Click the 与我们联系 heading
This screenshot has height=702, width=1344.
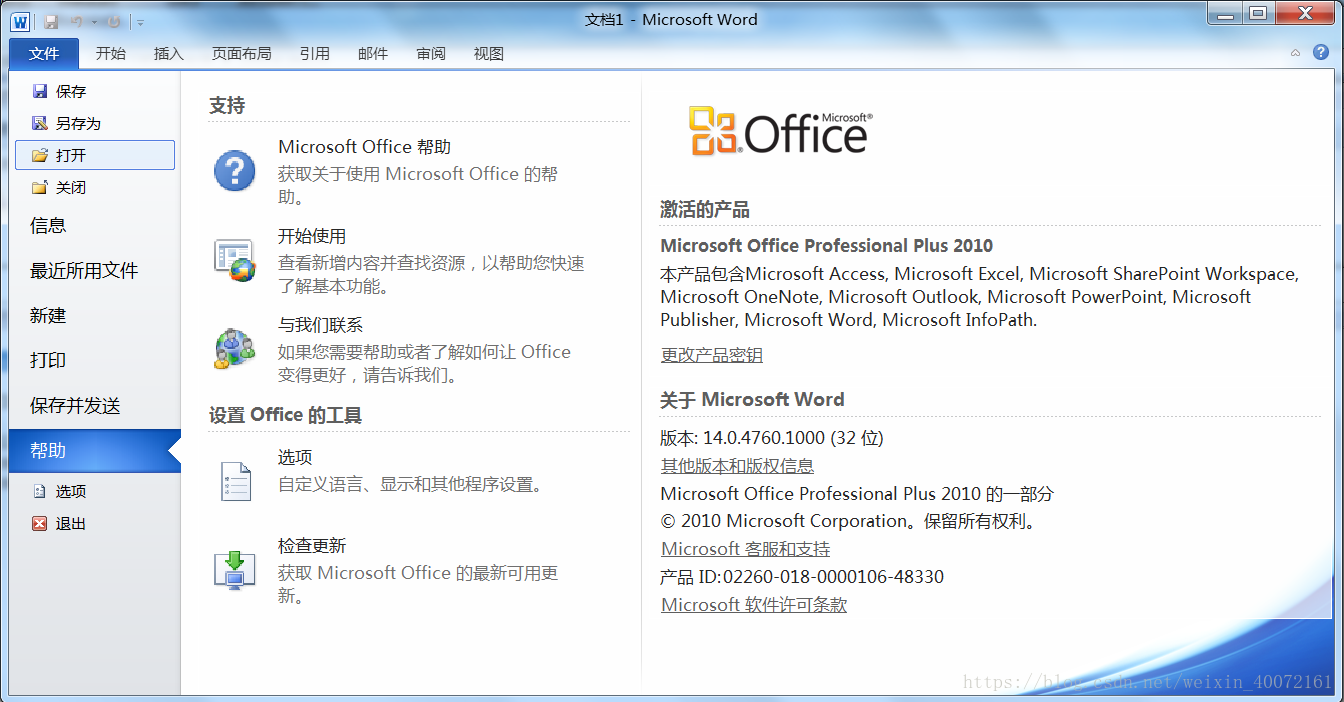point(320,325)
